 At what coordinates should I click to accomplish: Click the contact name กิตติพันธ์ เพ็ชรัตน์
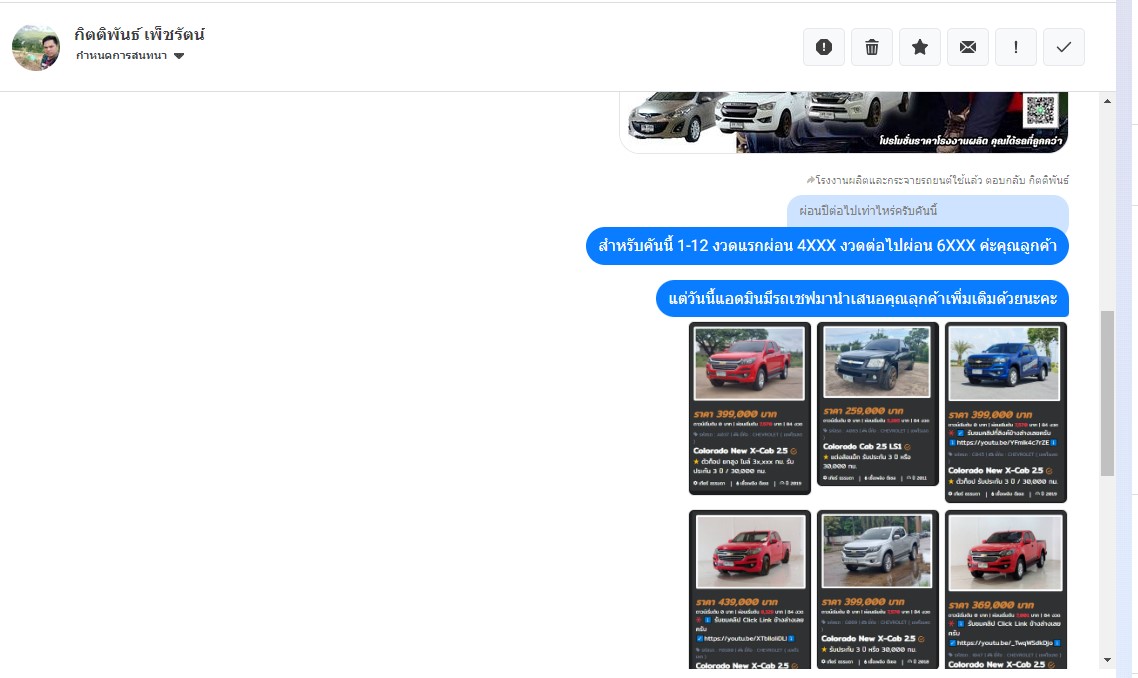tap(139, 34)
